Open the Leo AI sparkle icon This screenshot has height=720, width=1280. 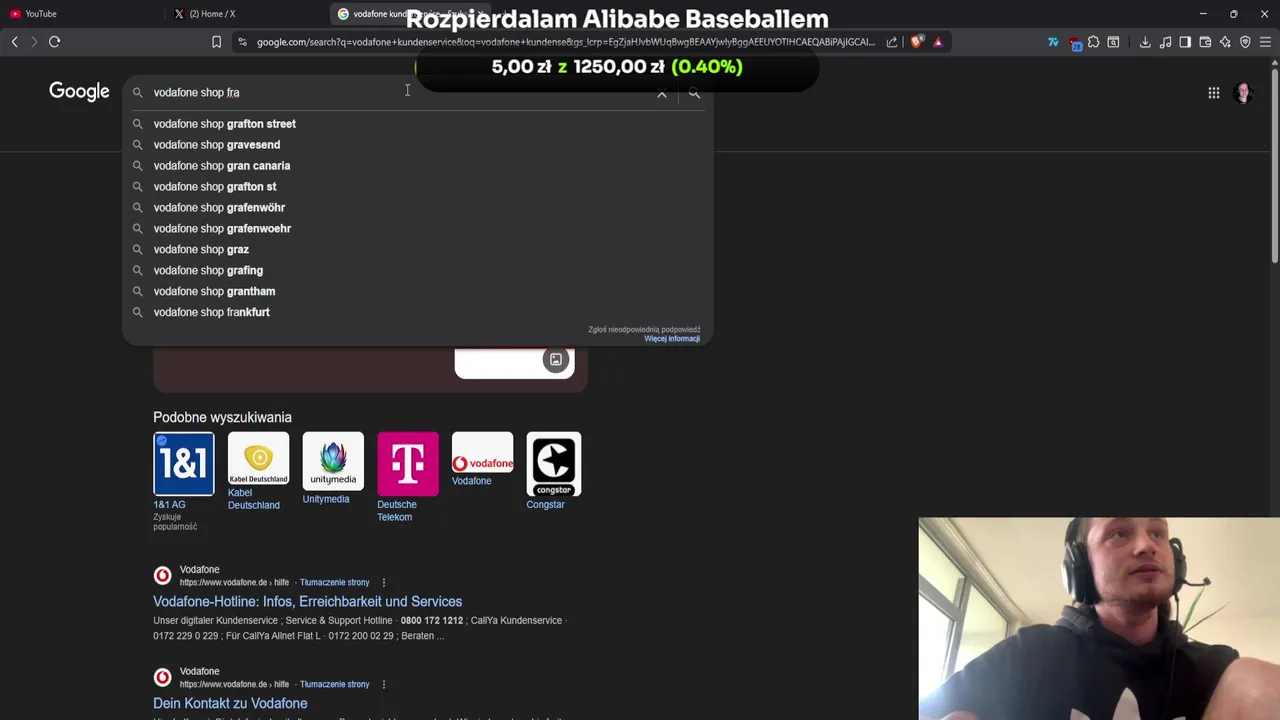coord(1225,42)
